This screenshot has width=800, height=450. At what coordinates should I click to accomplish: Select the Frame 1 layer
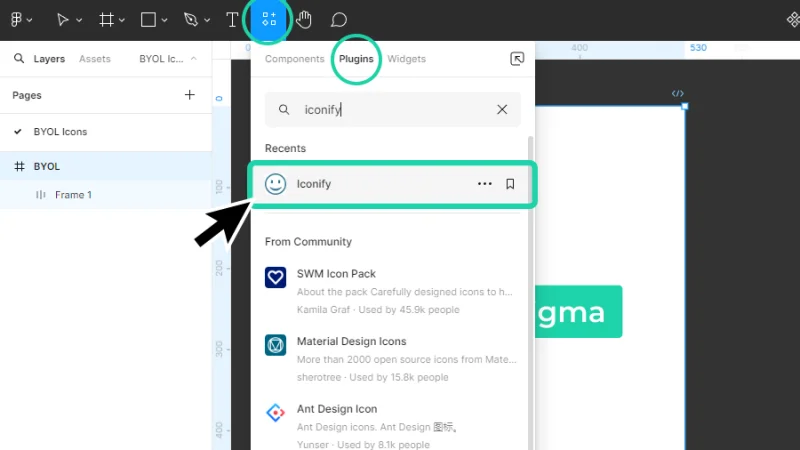tap(106, 194)
